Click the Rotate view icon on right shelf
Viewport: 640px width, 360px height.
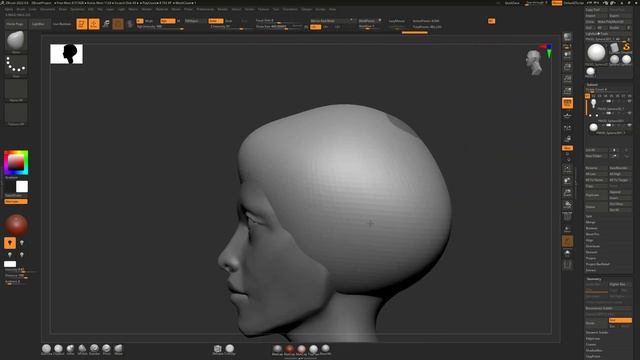pos(567,204)
